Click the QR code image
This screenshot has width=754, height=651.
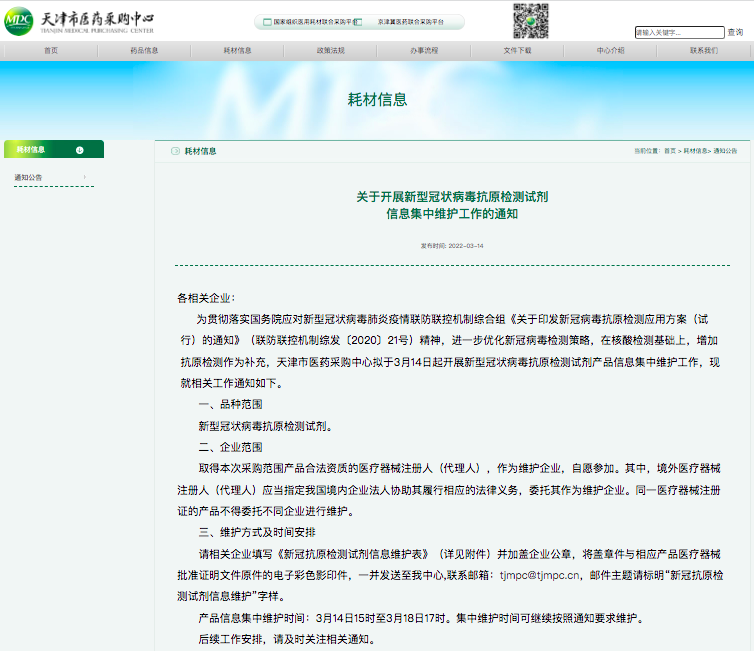531,20
